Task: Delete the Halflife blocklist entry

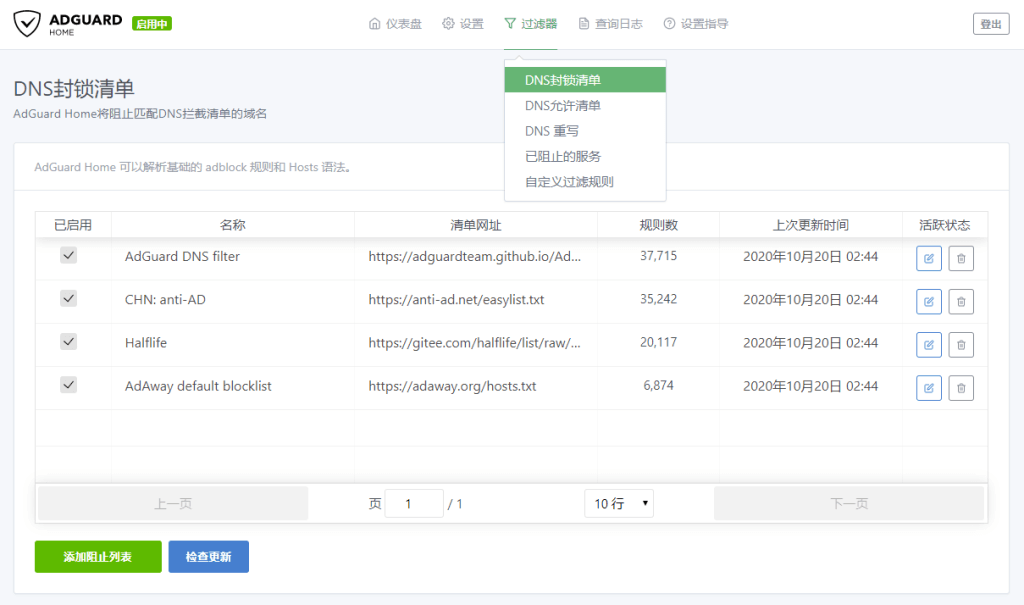Action: (960, 344)
